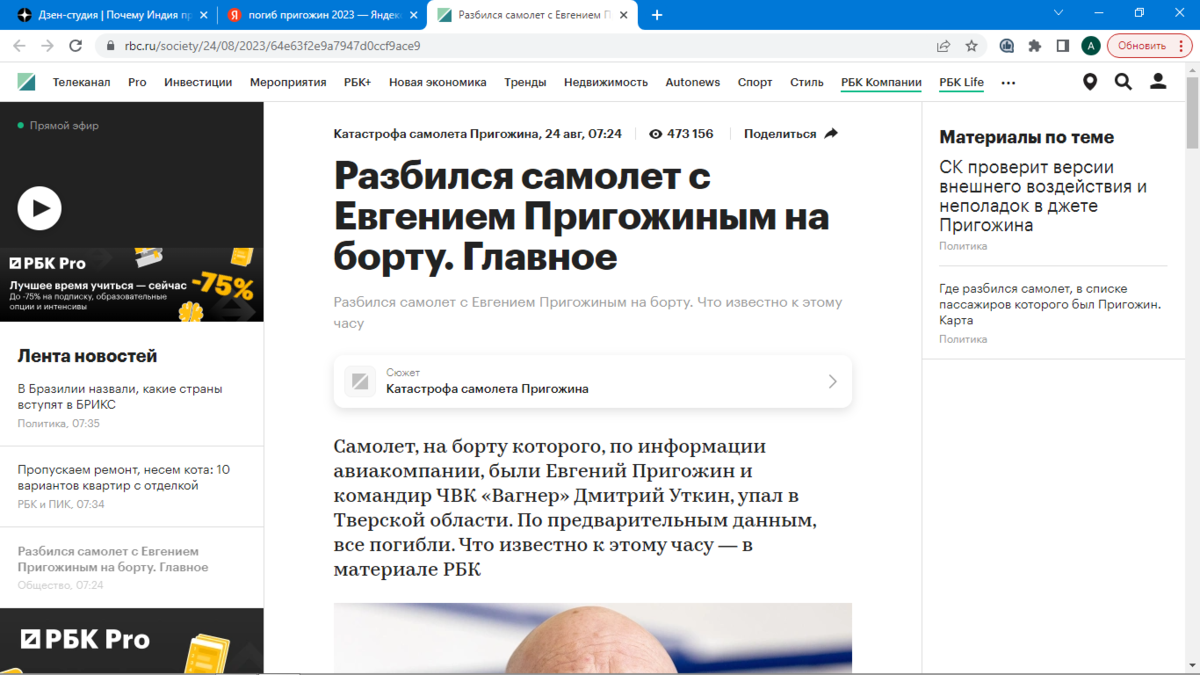The width and height of the screenshot is (1200, 675).
Task: Open a new browser tab
Action: coord(657,15)
